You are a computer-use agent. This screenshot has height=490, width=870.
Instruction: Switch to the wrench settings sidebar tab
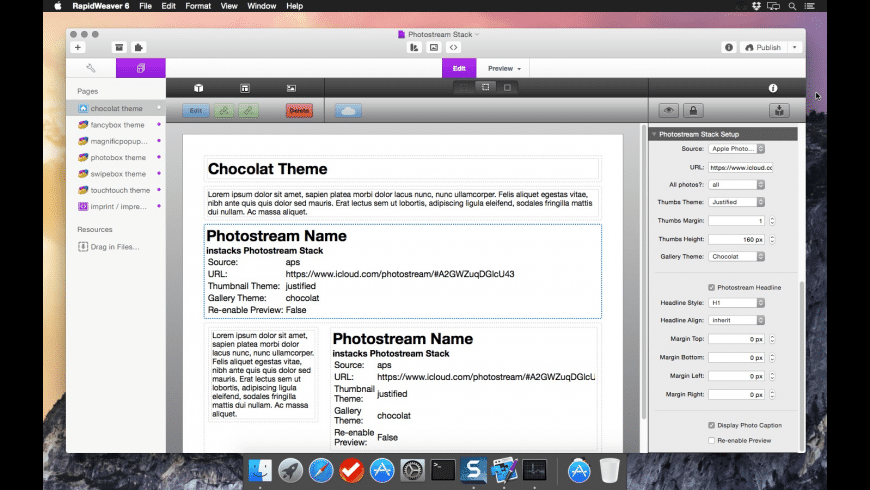[91, 68]
